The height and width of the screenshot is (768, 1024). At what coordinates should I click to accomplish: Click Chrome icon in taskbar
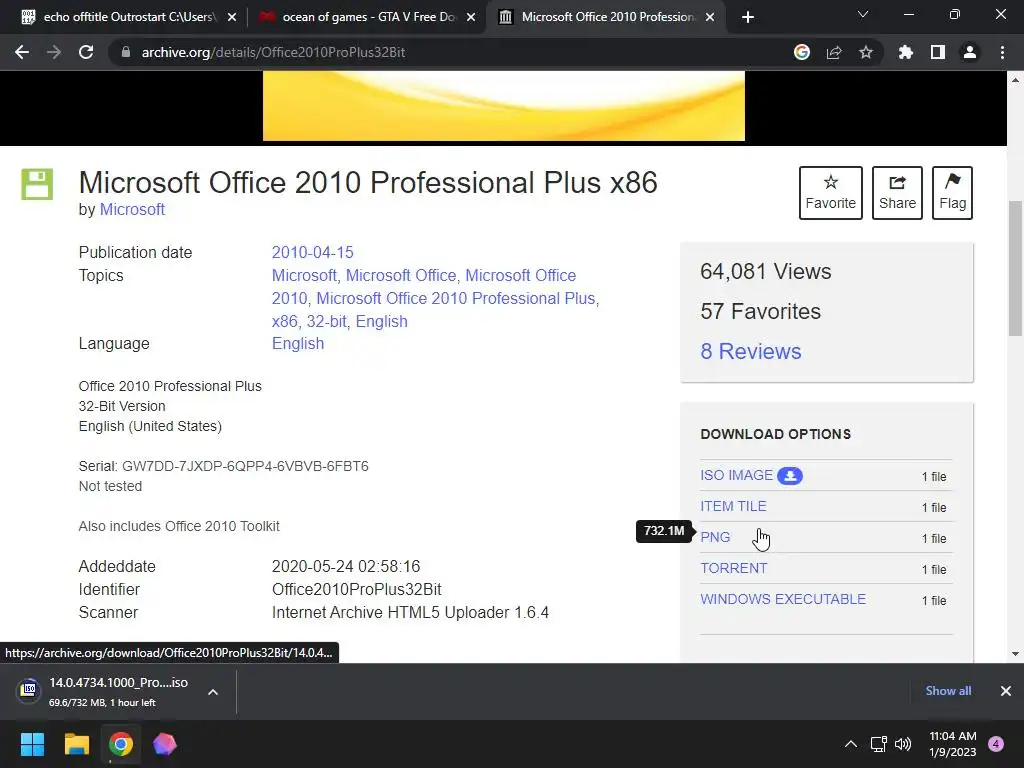click(x=121, y=744)
